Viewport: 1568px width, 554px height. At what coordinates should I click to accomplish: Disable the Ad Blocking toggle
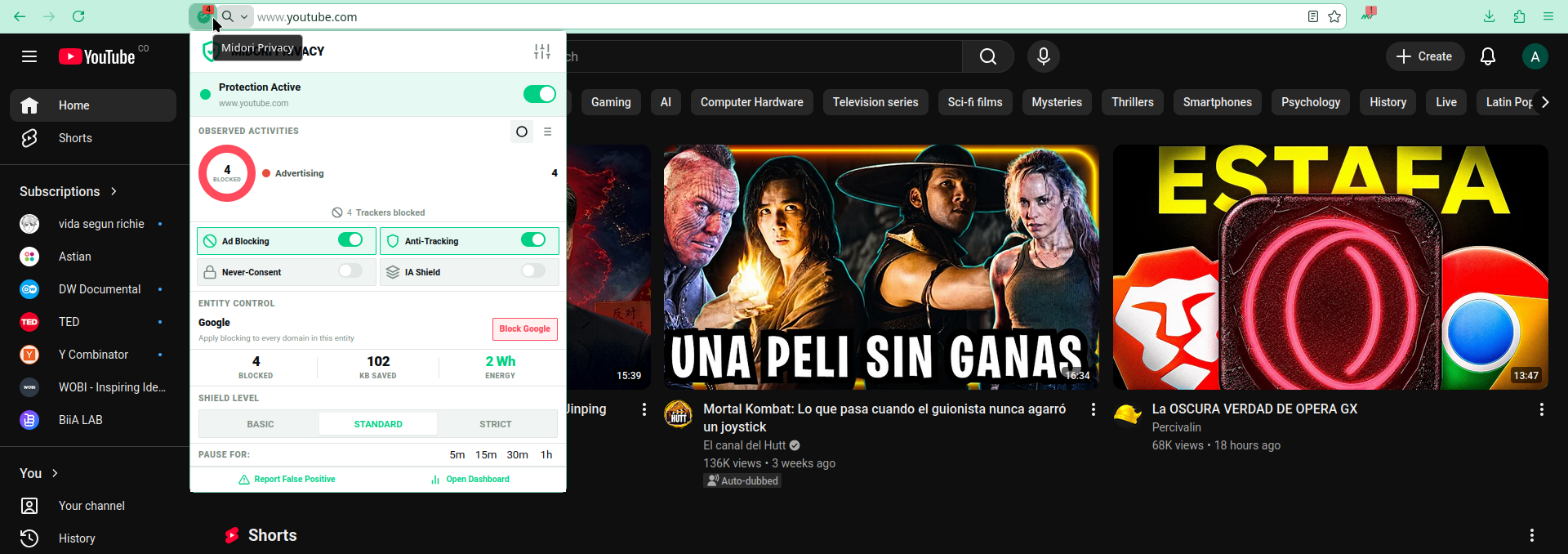click(x=350, y=239)
